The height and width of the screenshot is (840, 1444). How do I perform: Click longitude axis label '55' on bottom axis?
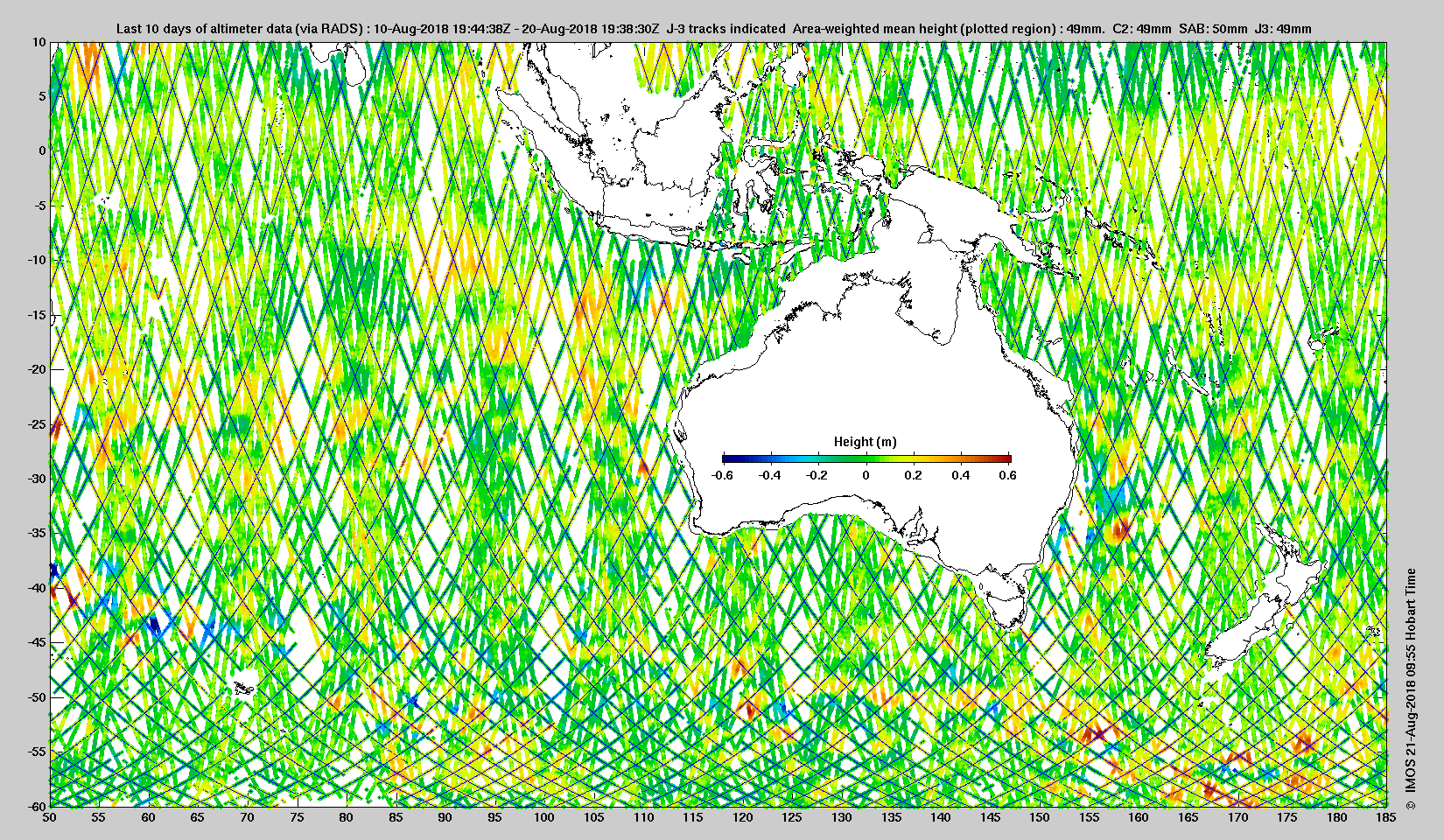coord(99,817)
